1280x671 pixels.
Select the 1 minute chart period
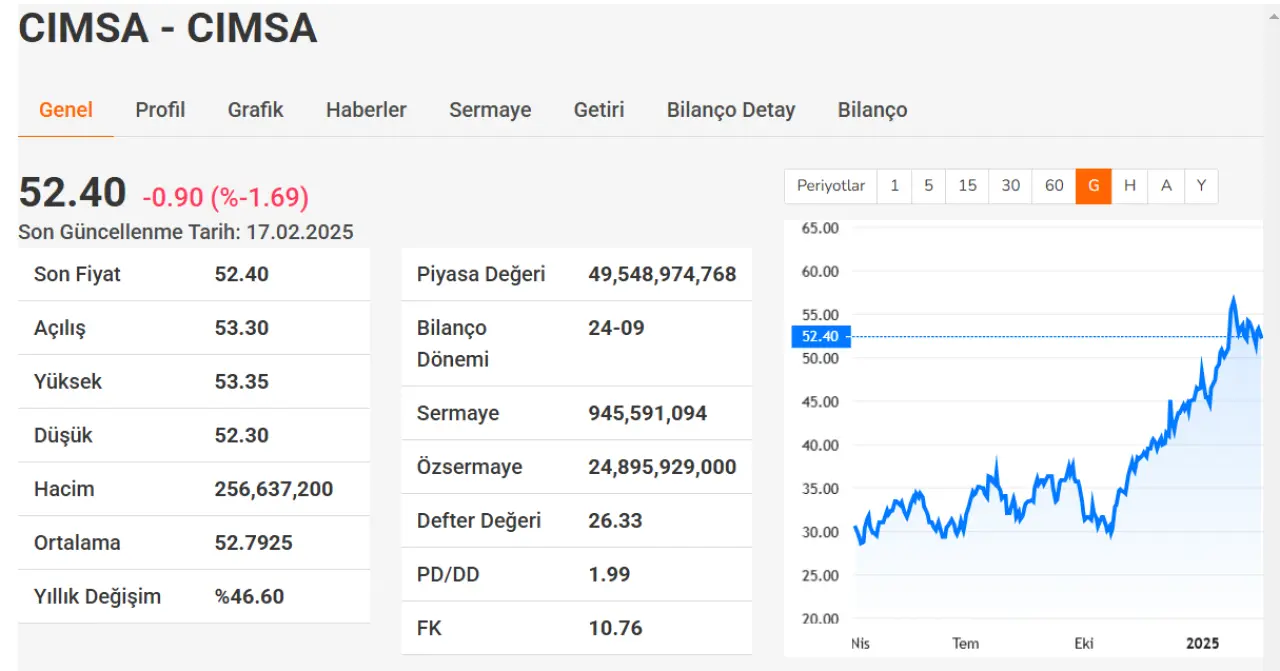[x=894, y=186]
